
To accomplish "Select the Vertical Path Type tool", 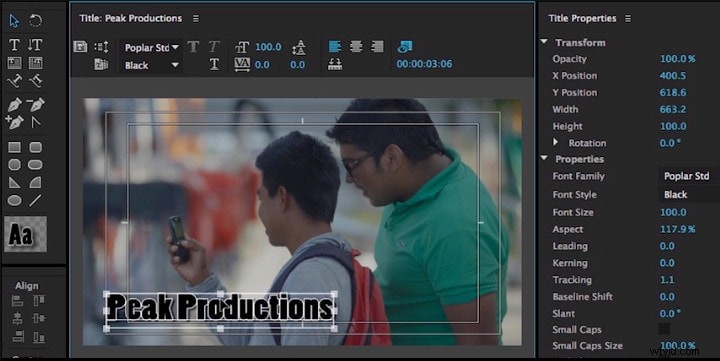I will point(35,81).
